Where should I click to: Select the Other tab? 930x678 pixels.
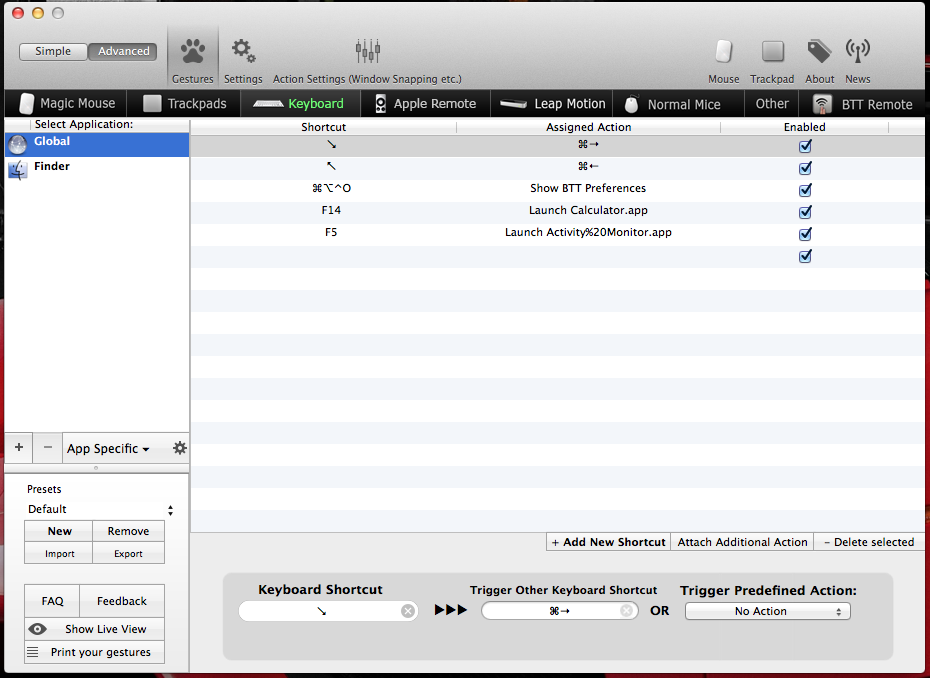point(772,104)
